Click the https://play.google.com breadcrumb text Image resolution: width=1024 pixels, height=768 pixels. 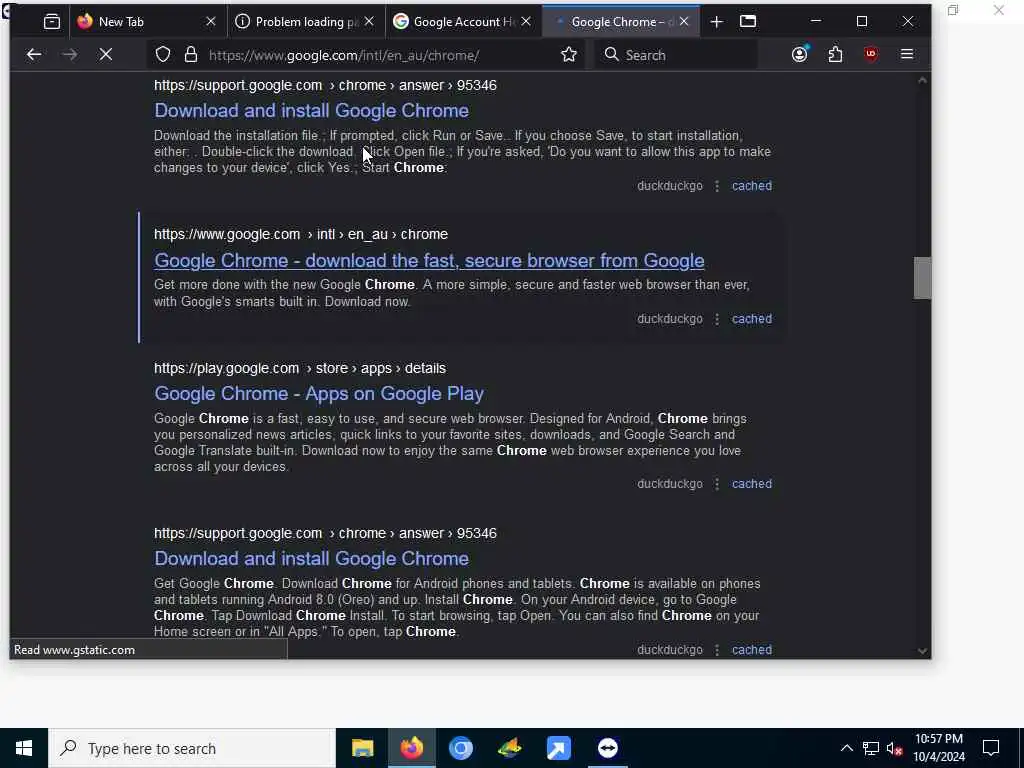click(x=300, y=368)
